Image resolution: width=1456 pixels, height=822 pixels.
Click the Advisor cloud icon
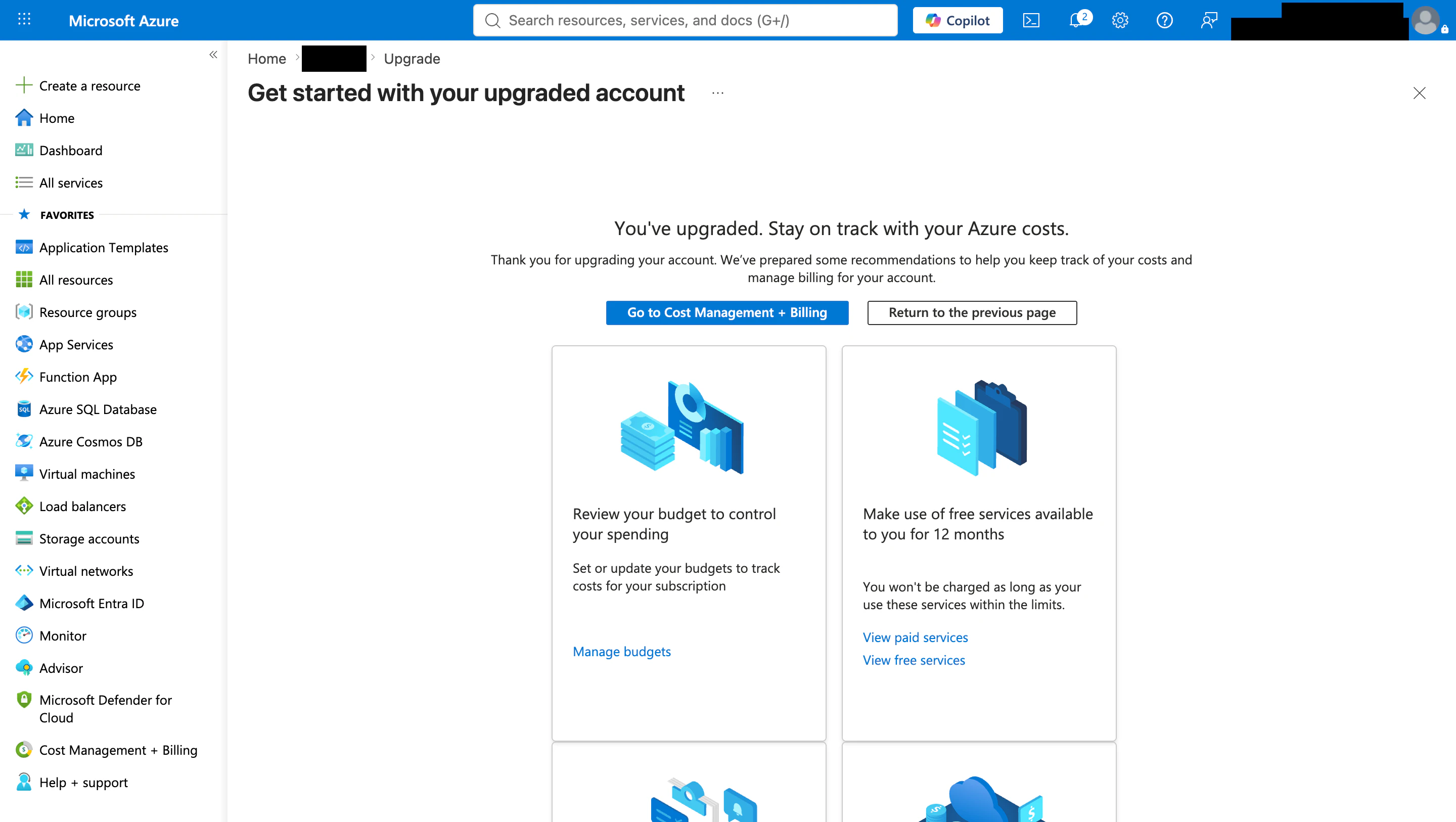click(24, 668)
